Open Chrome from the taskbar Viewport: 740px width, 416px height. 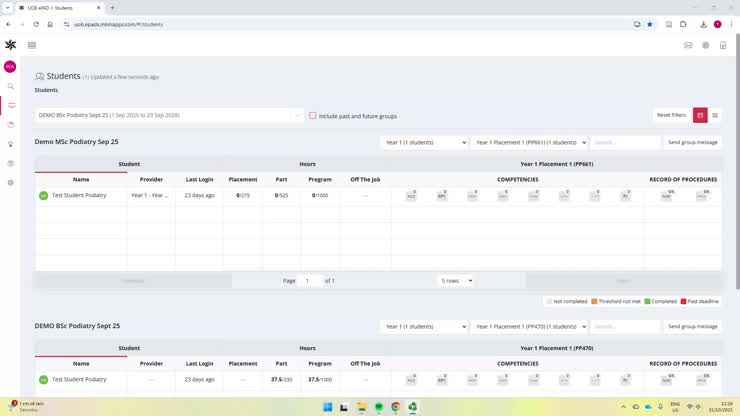395,407
